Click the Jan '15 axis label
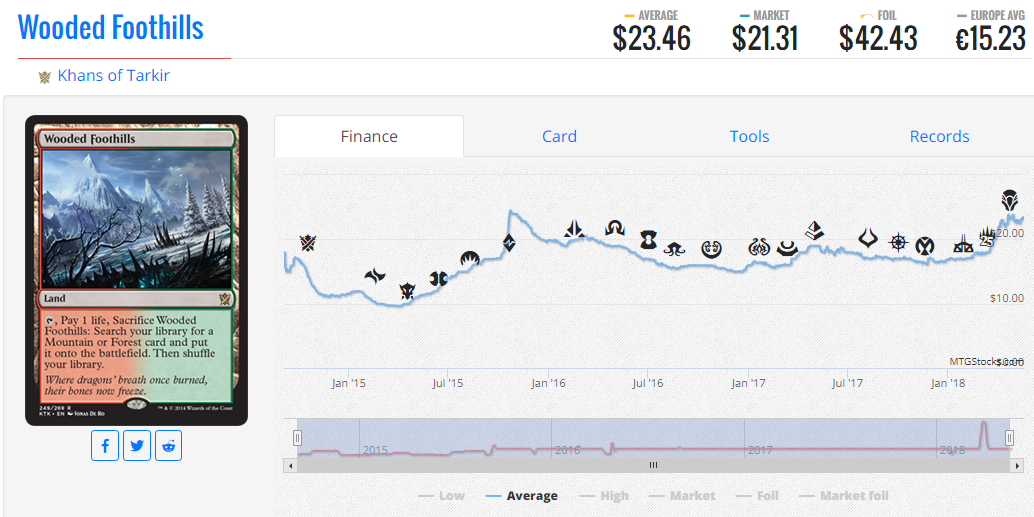 tap(349, 383)
